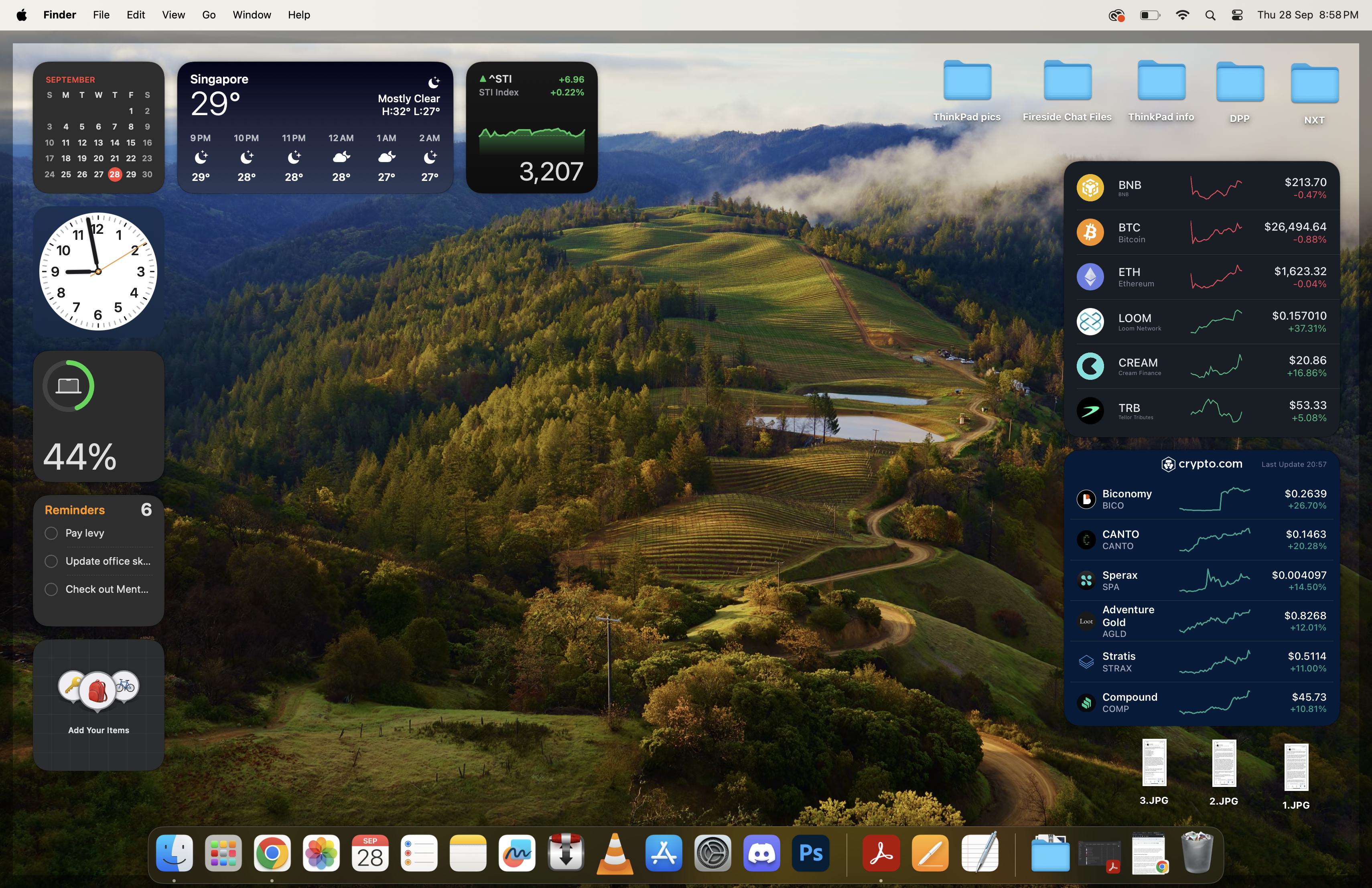Select the Compound COMP row

[1202, 702]
